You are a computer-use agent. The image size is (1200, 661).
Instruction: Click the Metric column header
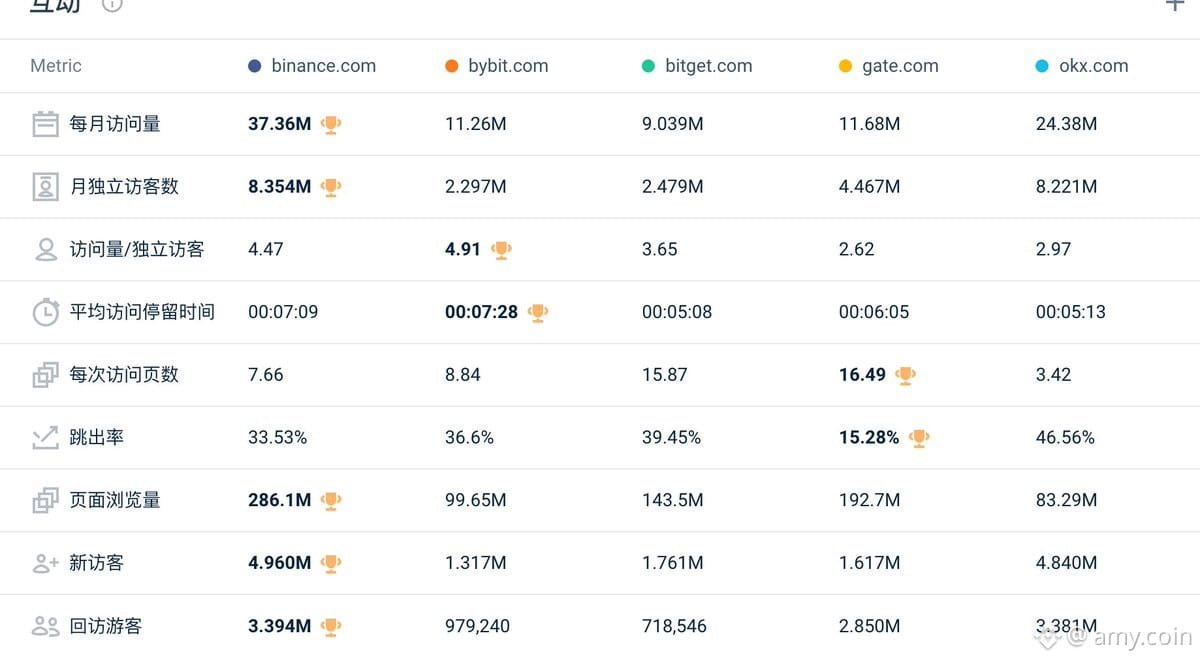tap(56, 66)
